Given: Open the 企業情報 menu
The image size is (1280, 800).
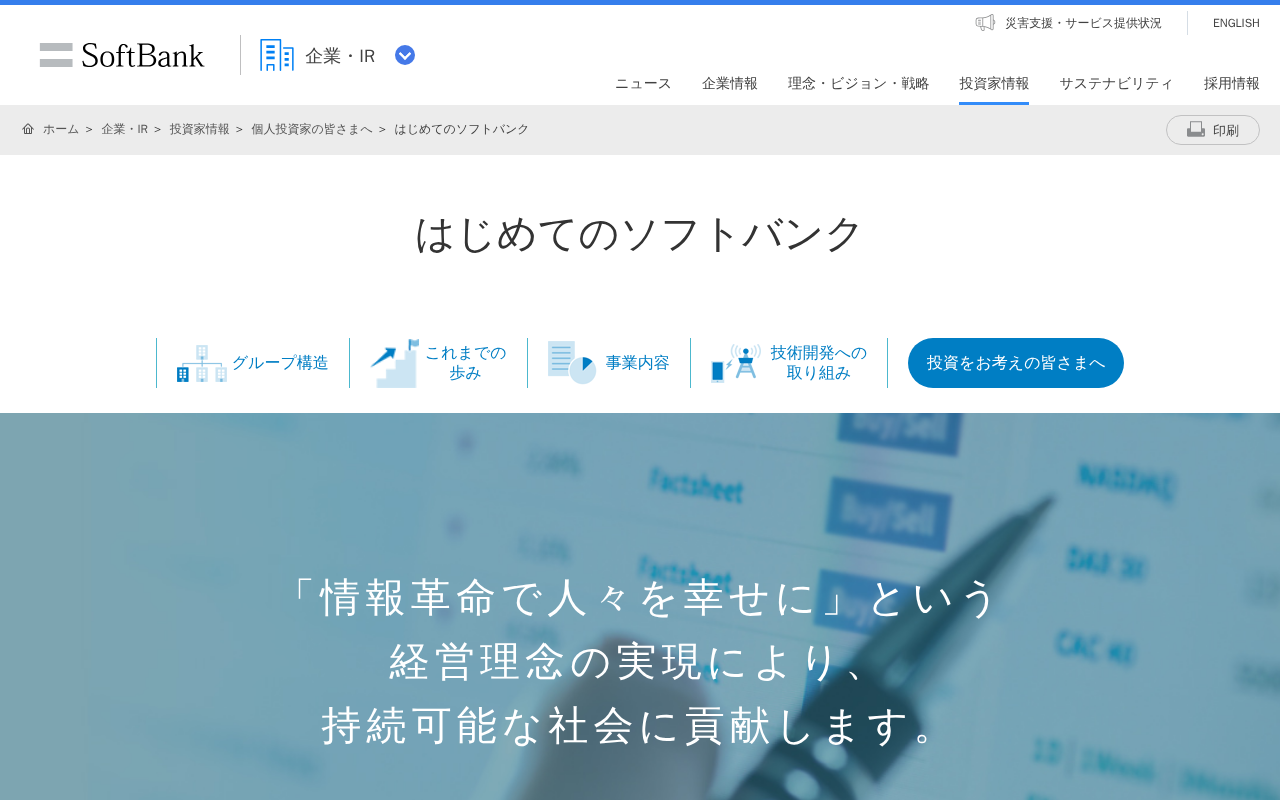Looking at the screenshot, I should [x=730, y=83].
